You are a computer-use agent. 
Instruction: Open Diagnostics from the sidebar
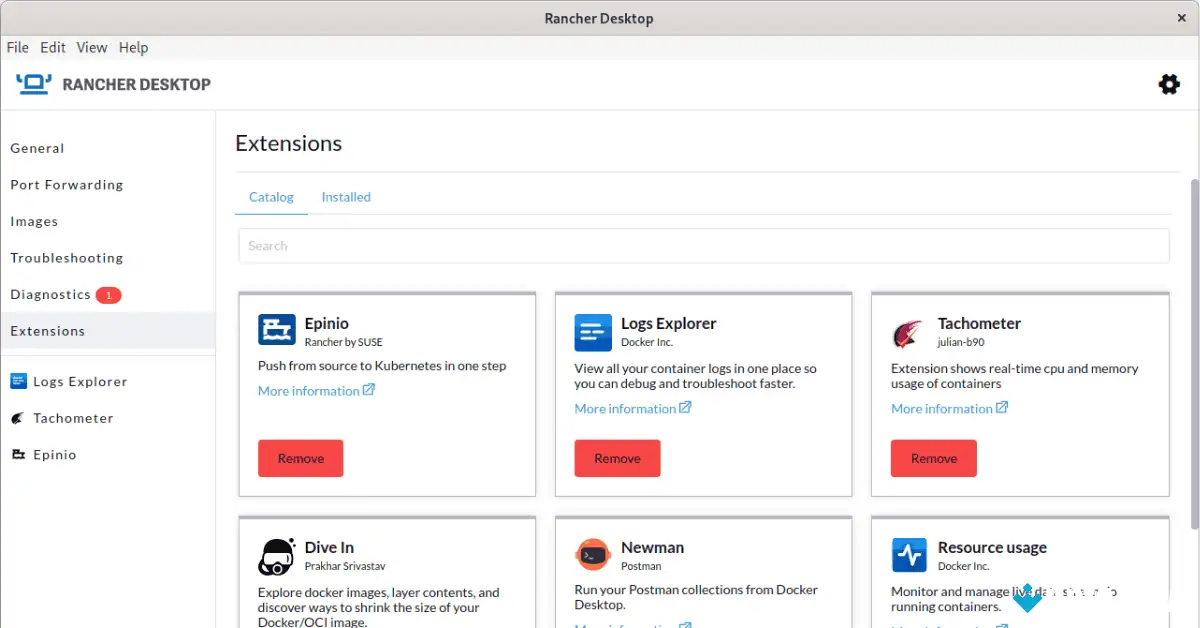point(50,294)
